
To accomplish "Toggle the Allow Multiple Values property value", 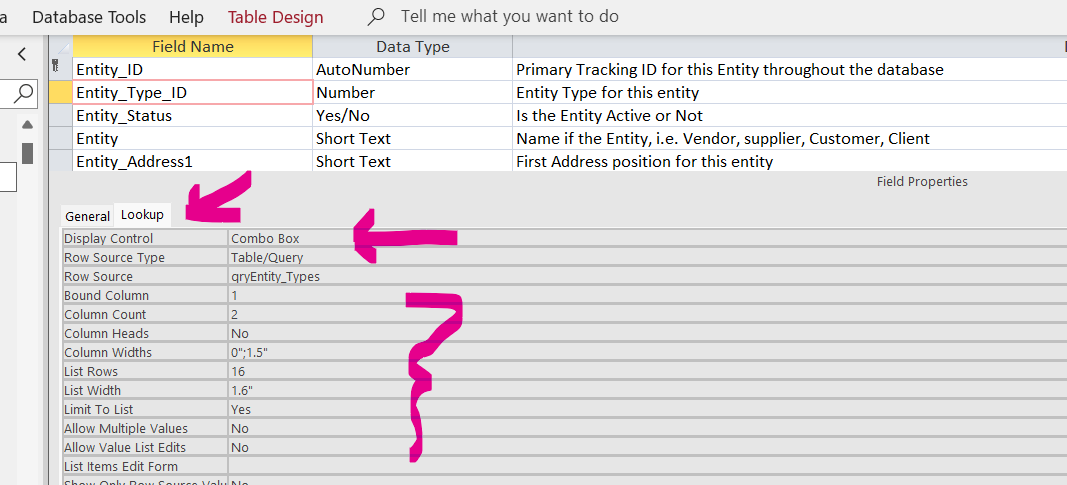I will pyautogui.click(x=640, y=429).
